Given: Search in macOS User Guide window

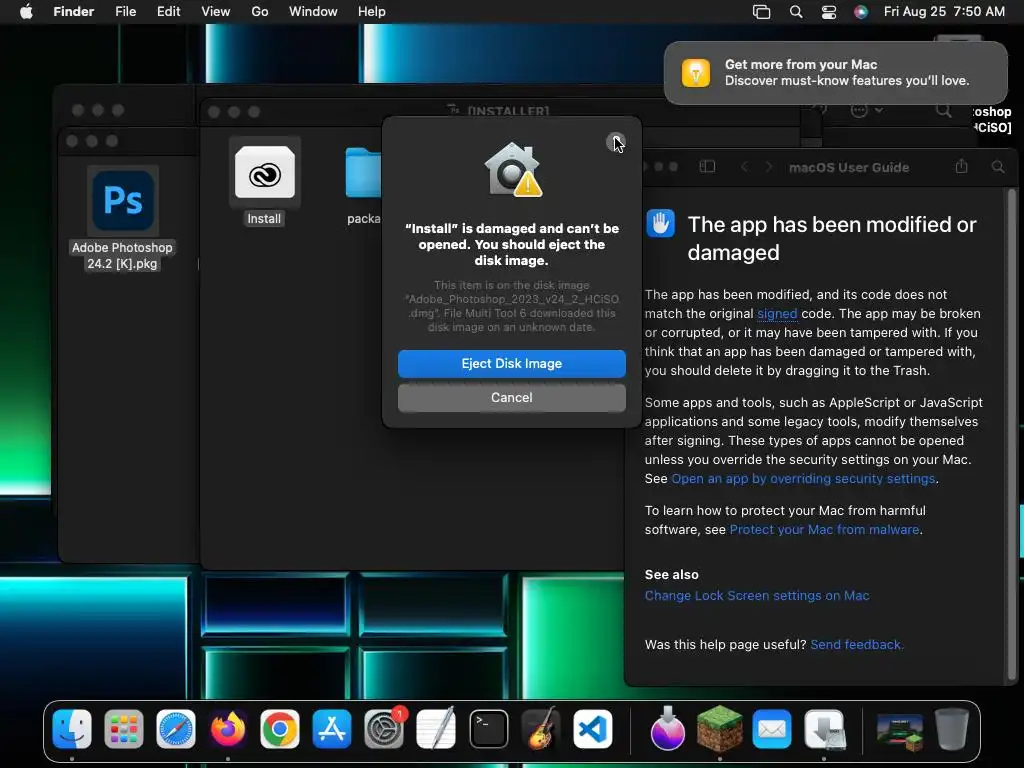Looking at the screenshot, I should (x=998, y=167).
